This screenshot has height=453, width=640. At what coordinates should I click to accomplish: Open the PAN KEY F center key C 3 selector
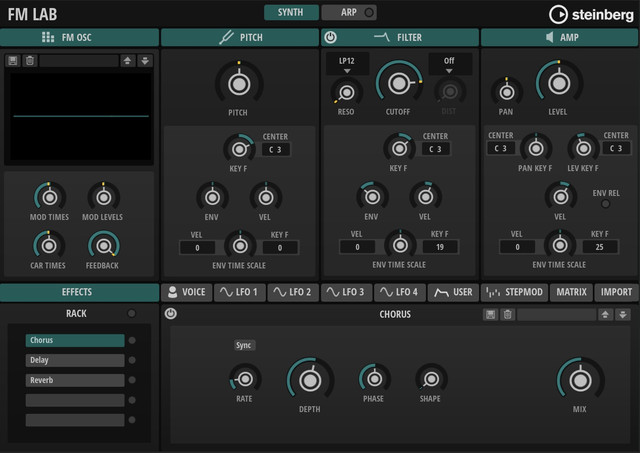tap(501, 149)
